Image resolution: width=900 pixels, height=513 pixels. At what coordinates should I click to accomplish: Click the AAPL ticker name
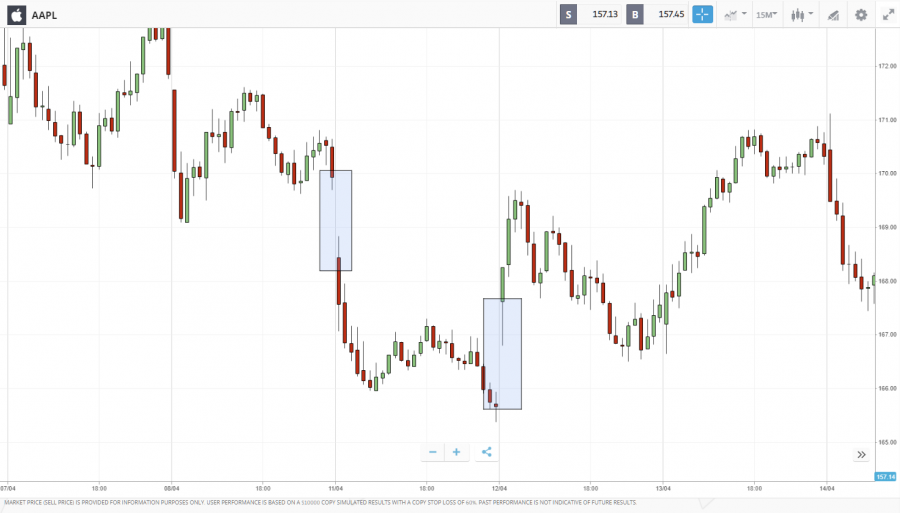[x=44, y=15]
